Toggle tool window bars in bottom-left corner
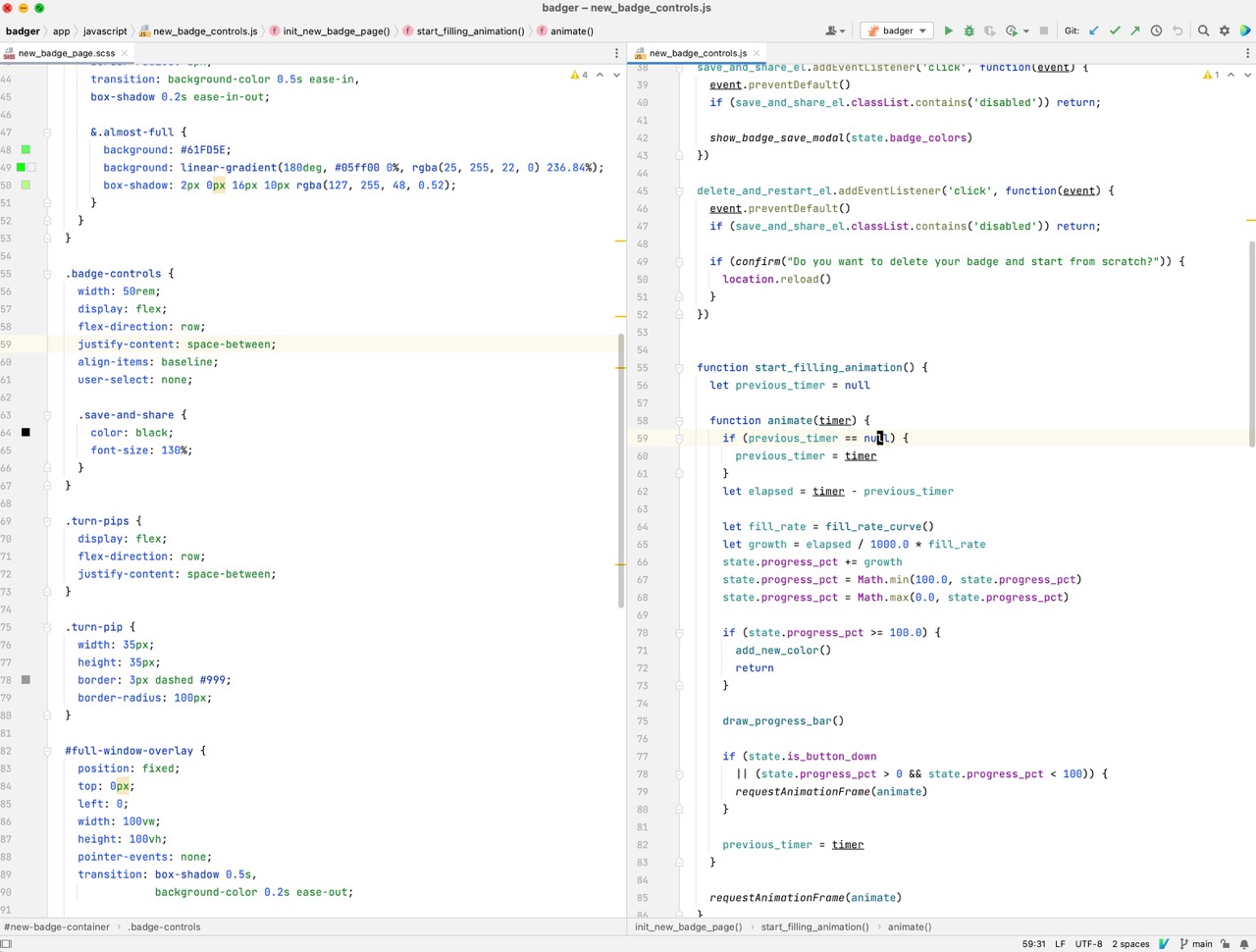1256x952 pixels. tap(7, 944)
